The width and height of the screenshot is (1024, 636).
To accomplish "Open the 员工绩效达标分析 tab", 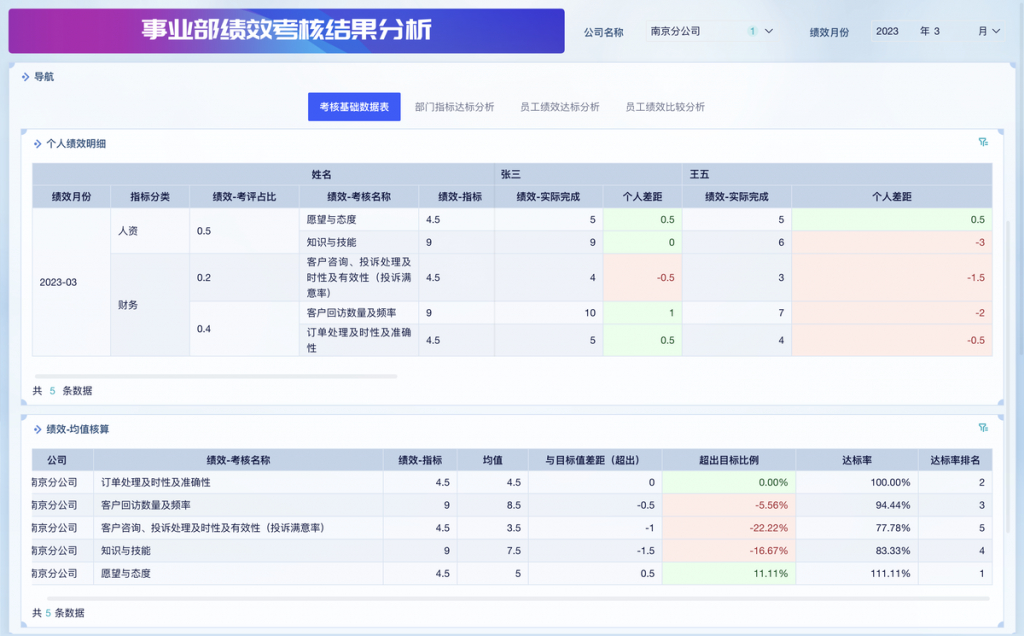I will [x=559, y=107].
